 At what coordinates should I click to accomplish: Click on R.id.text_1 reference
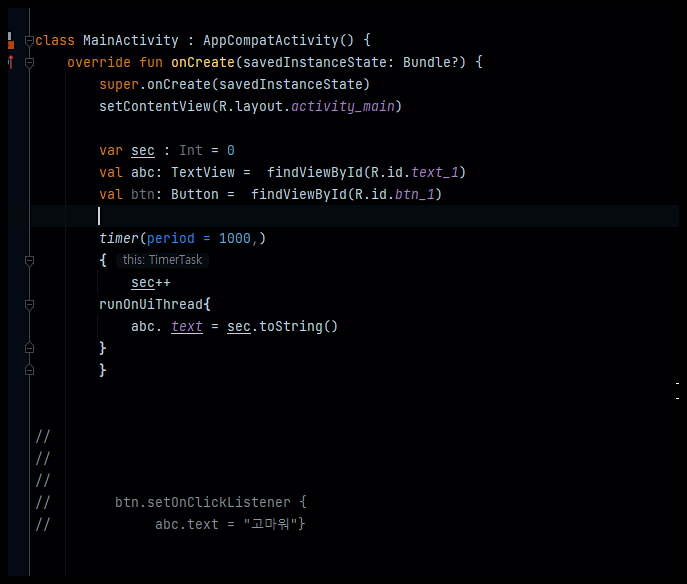click(414, 172)
